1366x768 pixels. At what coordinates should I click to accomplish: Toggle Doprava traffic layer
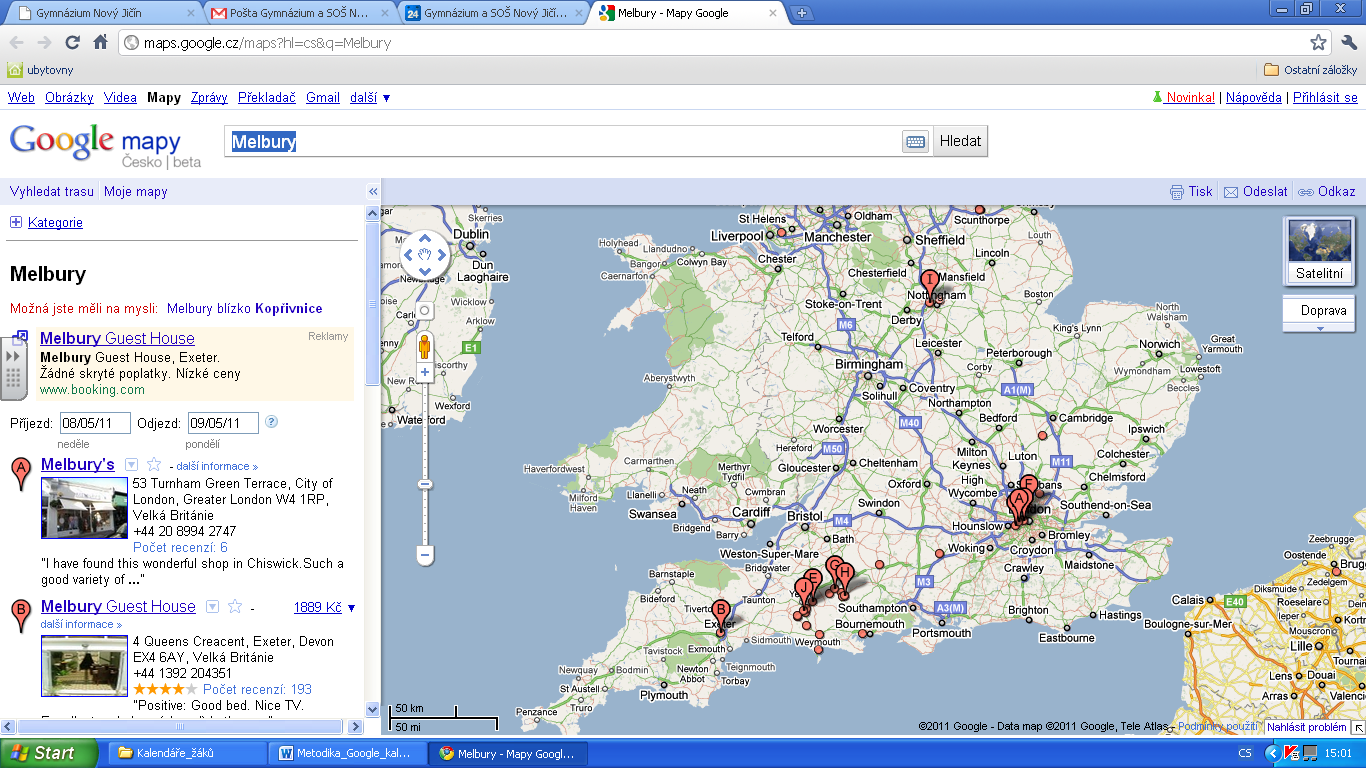[1319, 311]
